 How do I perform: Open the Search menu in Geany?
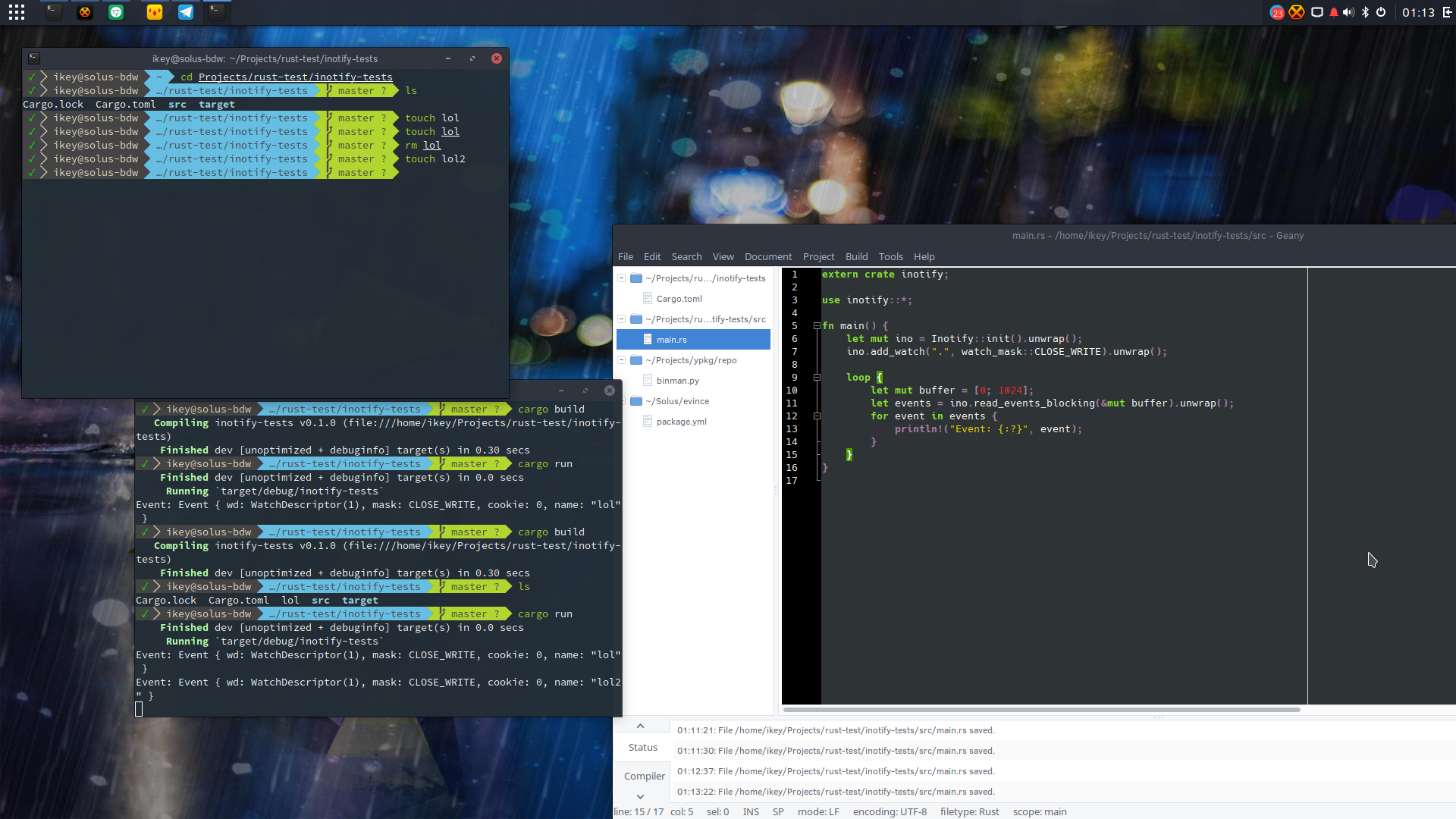[686, 256]
